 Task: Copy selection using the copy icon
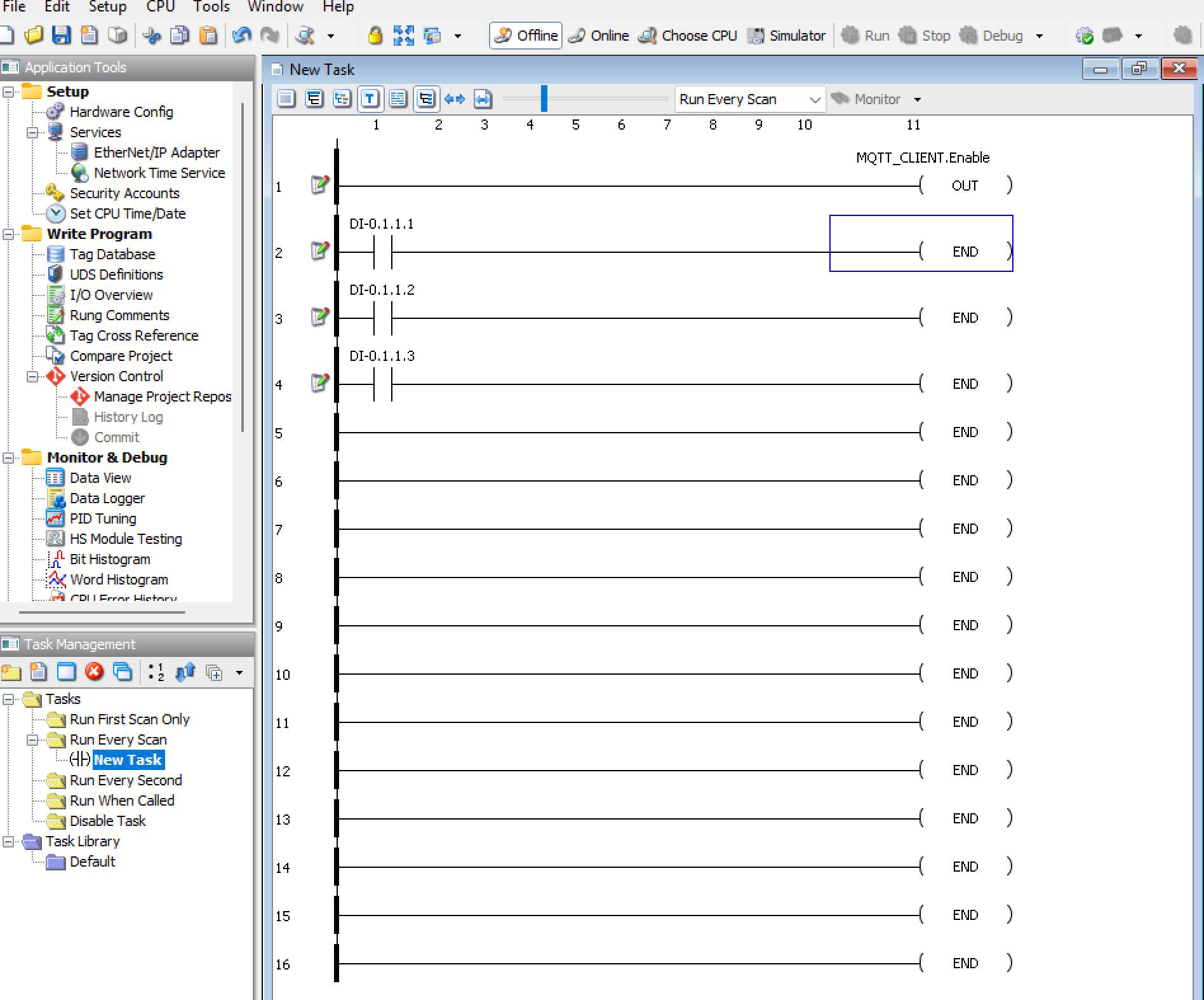click(x=180, y=36)
